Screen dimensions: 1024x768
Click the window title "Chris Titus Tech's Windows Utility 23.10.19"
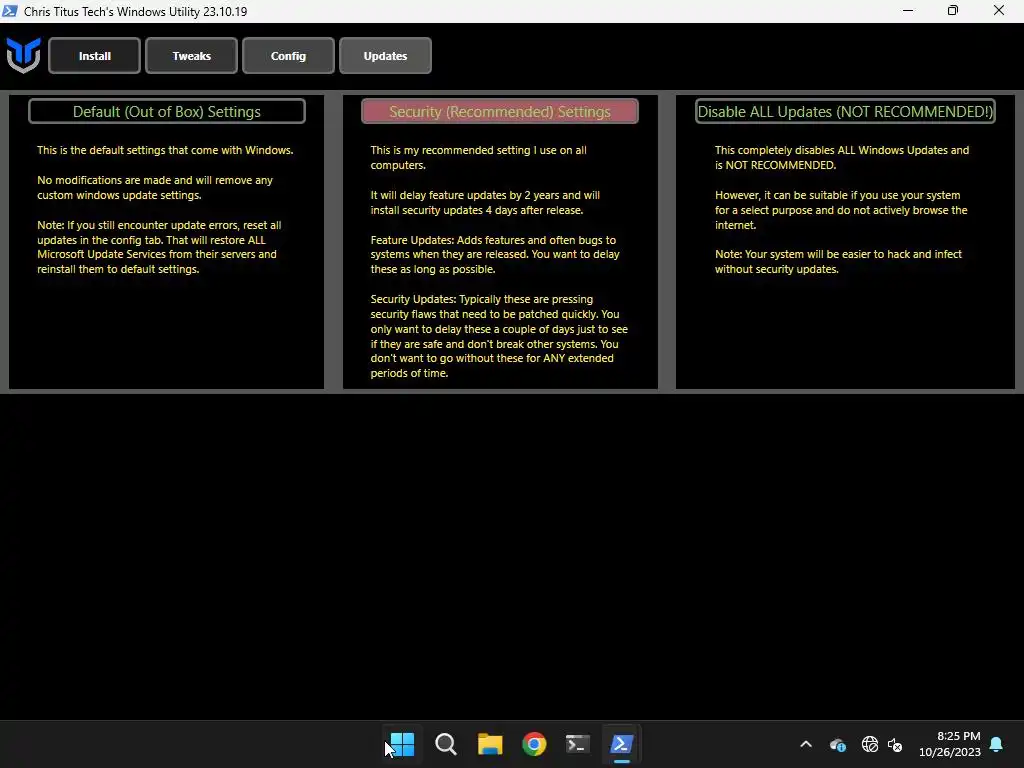tap(135, 11)
